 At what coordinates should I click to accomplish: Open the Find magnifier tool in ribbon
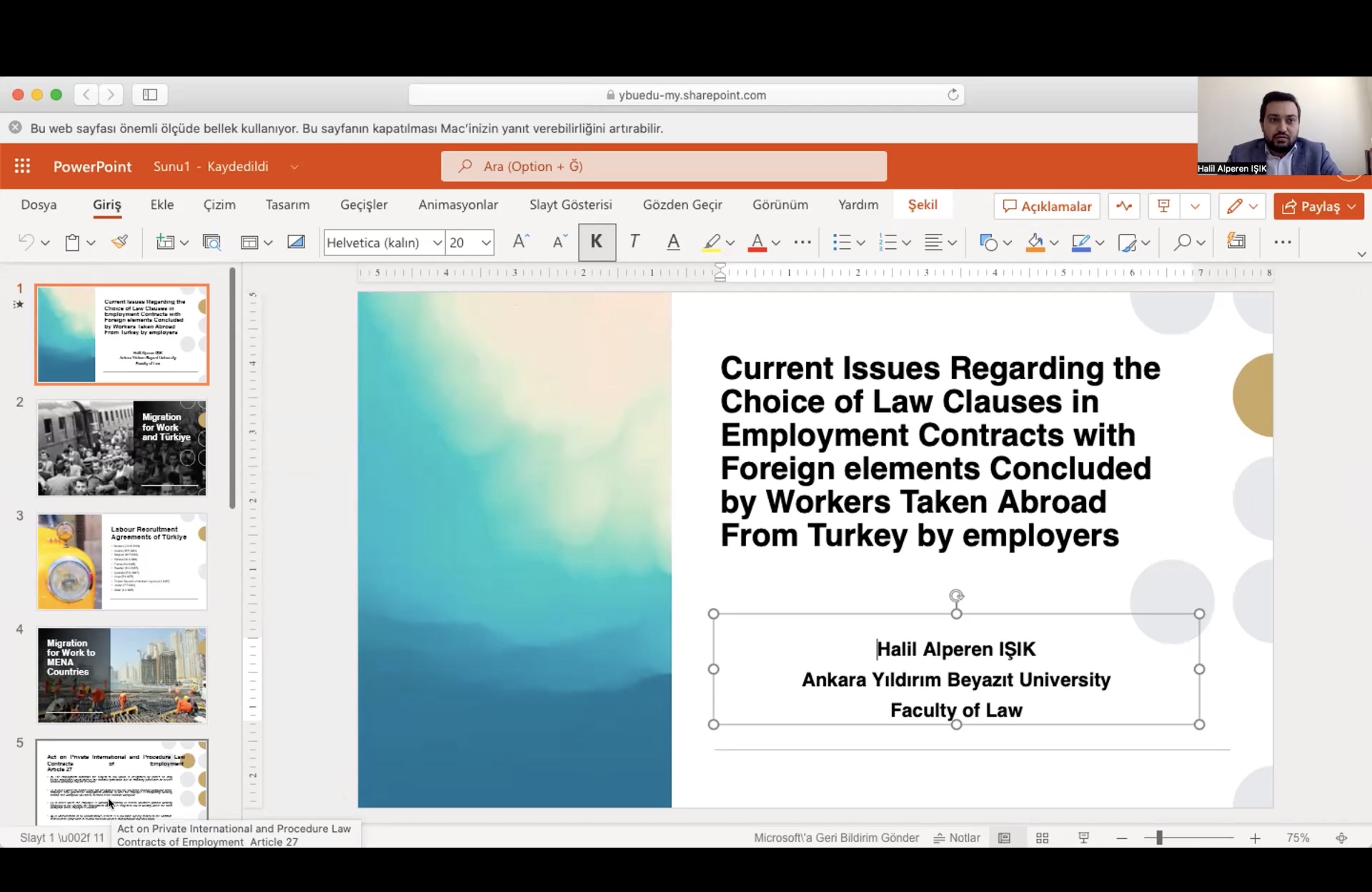[x=1182, y=242]
